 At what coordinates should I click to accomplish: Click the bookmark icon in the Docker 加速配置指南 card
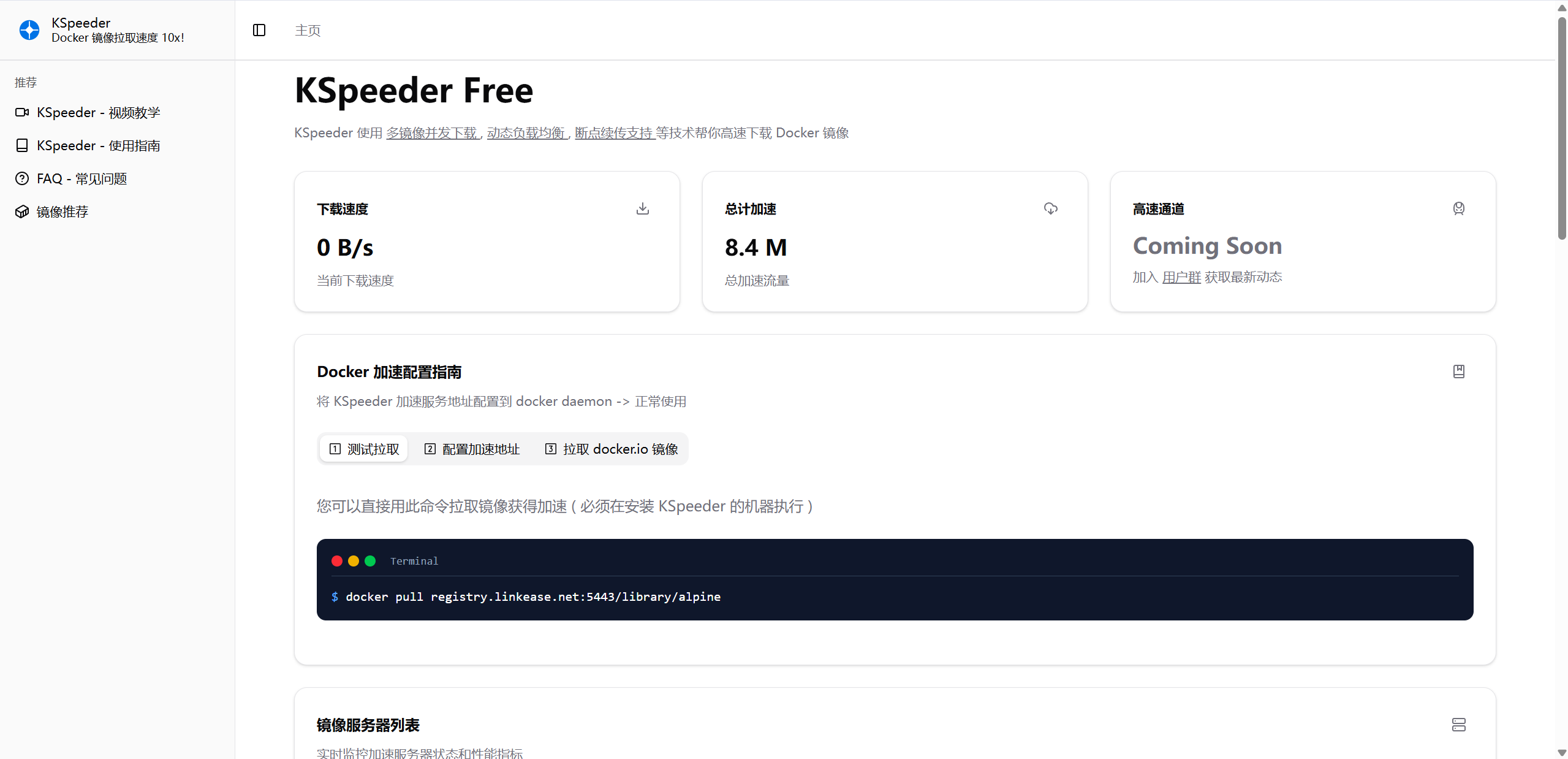pyautogui.click(x=1458, y=372)
